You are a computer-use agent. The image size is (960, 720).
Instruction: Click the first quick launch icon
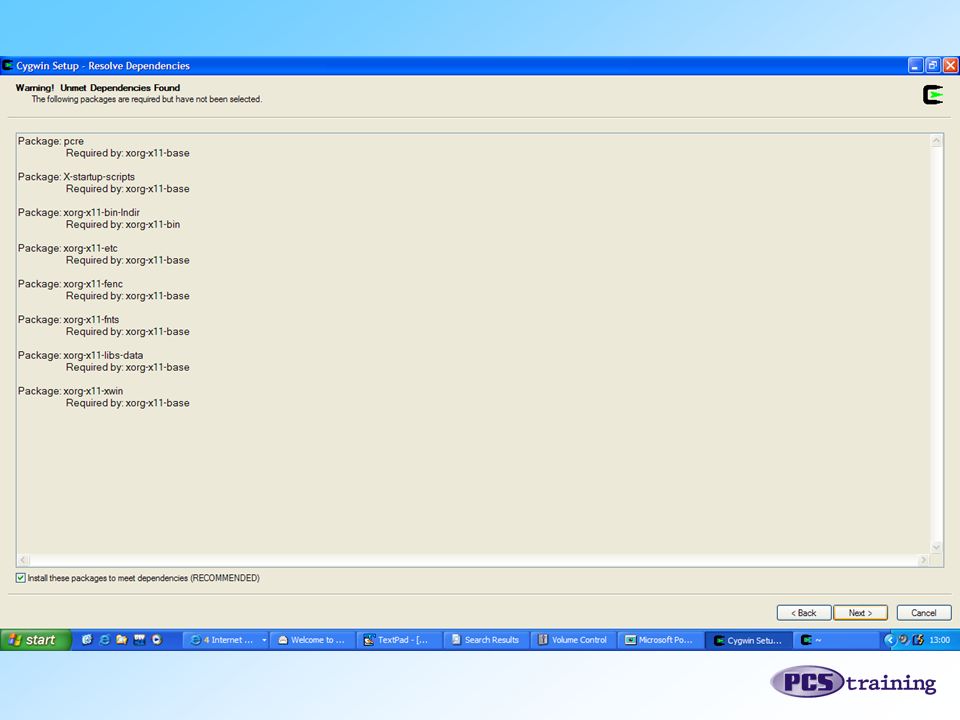tap(87, 640)
